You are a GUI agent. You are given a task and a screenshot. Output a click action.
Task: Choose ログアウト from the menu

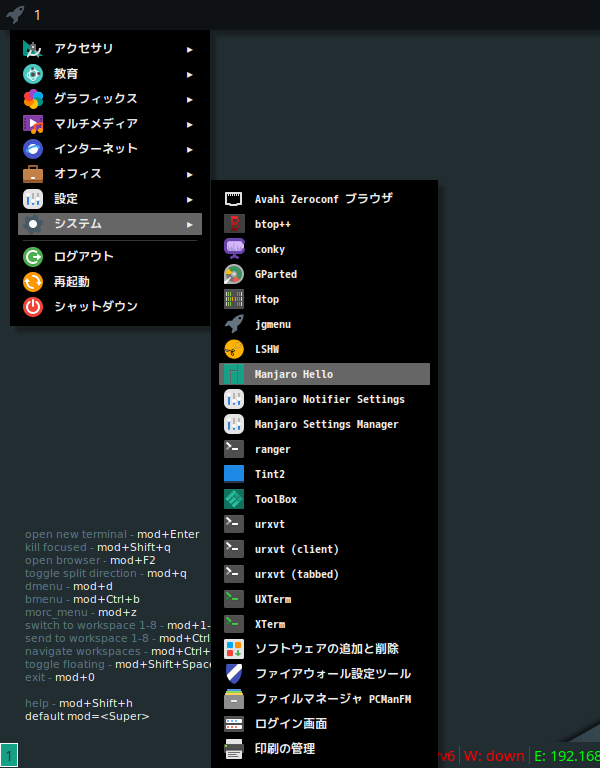(110, 256)
